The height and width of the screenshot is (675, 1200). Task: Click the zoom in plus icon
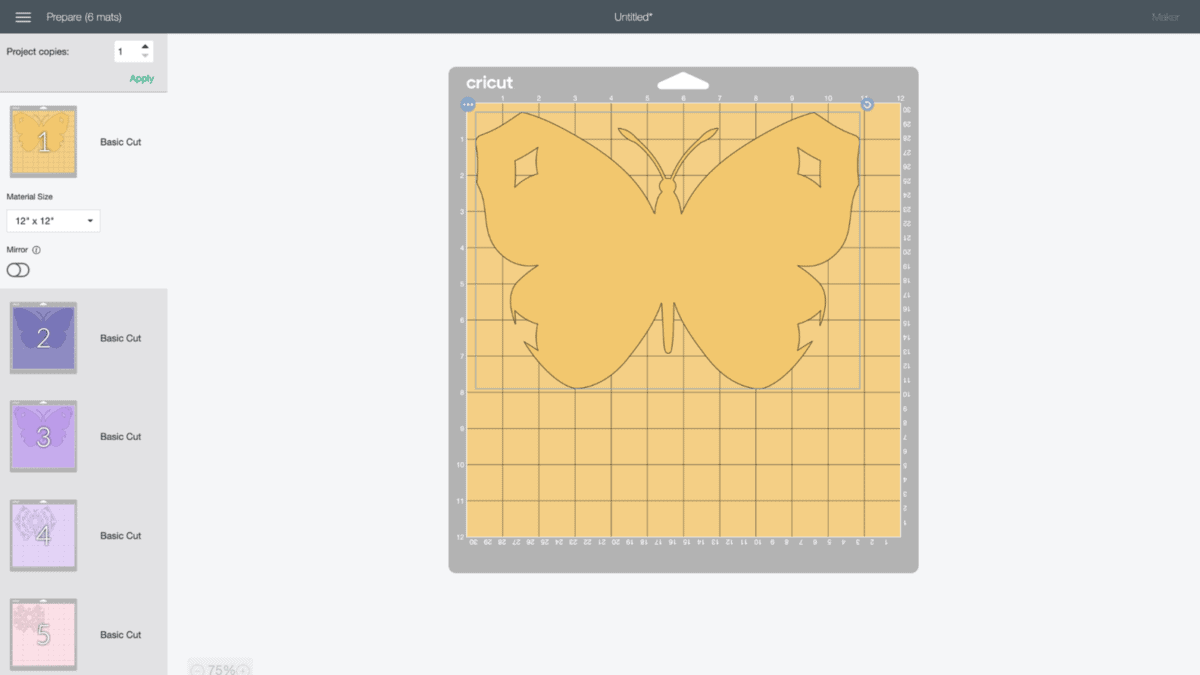[x=243, y=670]
